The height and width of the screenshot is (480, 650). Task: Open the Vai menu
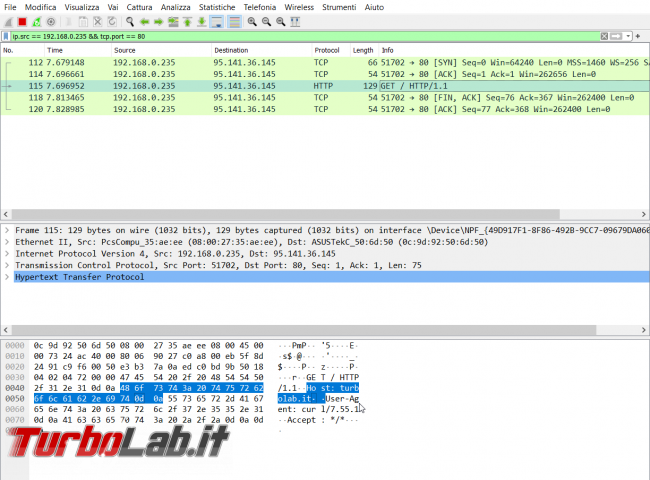113,7
